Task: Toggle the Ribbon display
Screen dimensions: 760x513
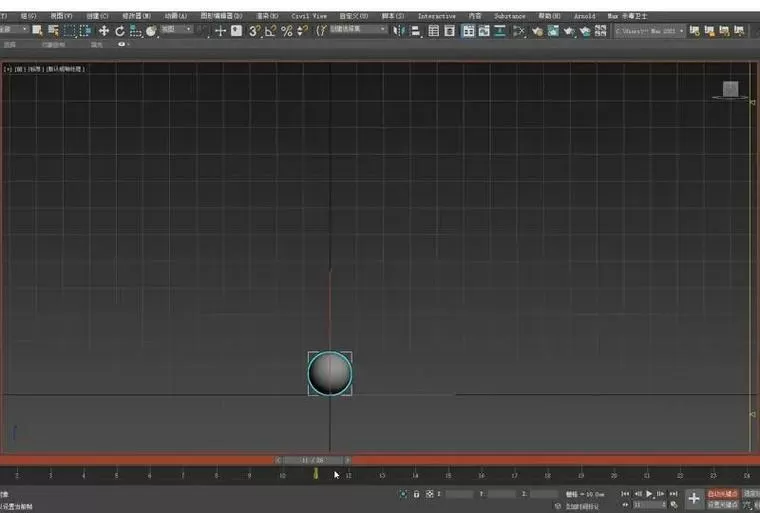Action: pos(468,31)
